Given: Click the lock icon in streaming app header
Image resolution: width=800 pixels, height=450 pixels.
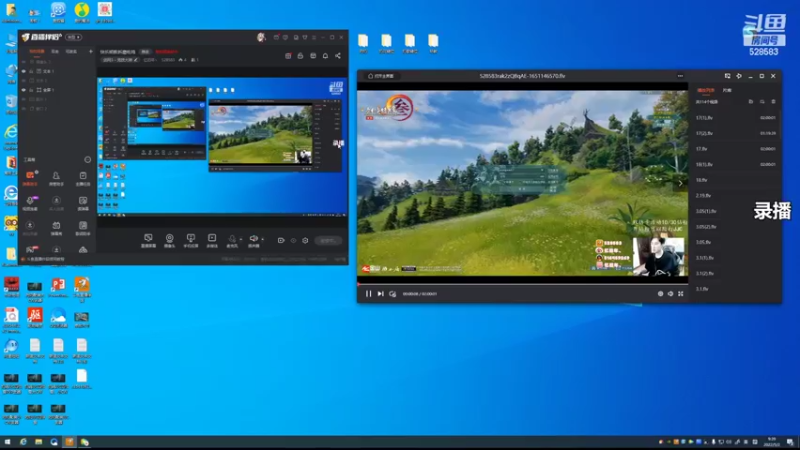Looking at the screenshot, I should click(x=300, y=56).
